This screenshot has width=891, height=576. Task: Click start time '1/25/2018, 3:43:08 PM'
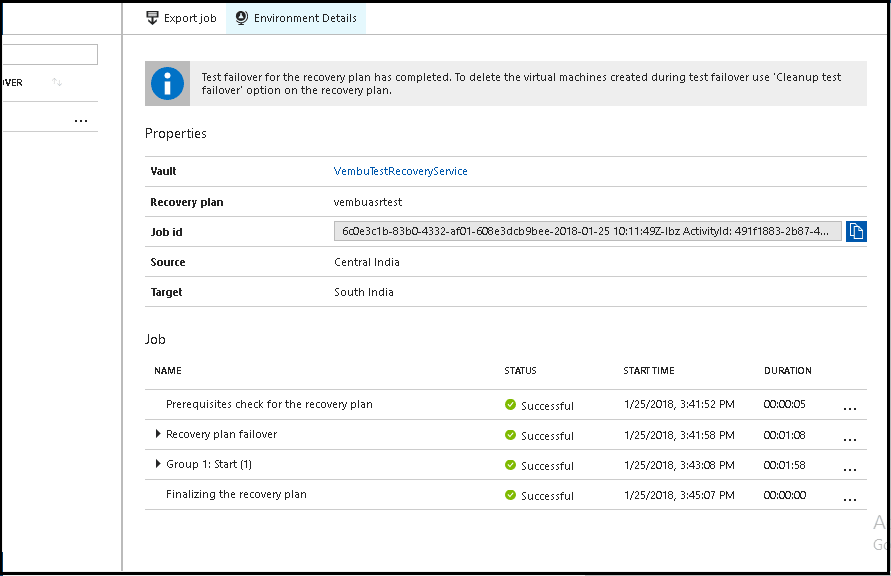[679, 465]
